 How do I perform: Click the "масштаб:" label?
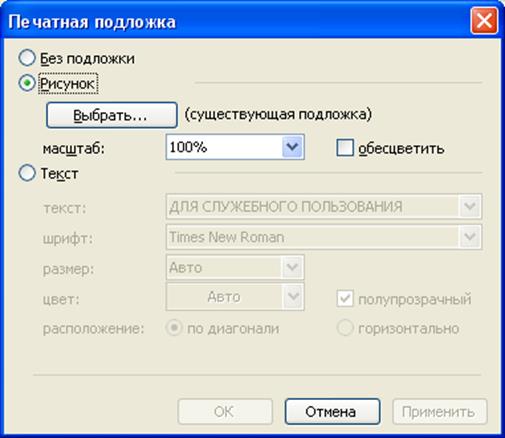74,149
